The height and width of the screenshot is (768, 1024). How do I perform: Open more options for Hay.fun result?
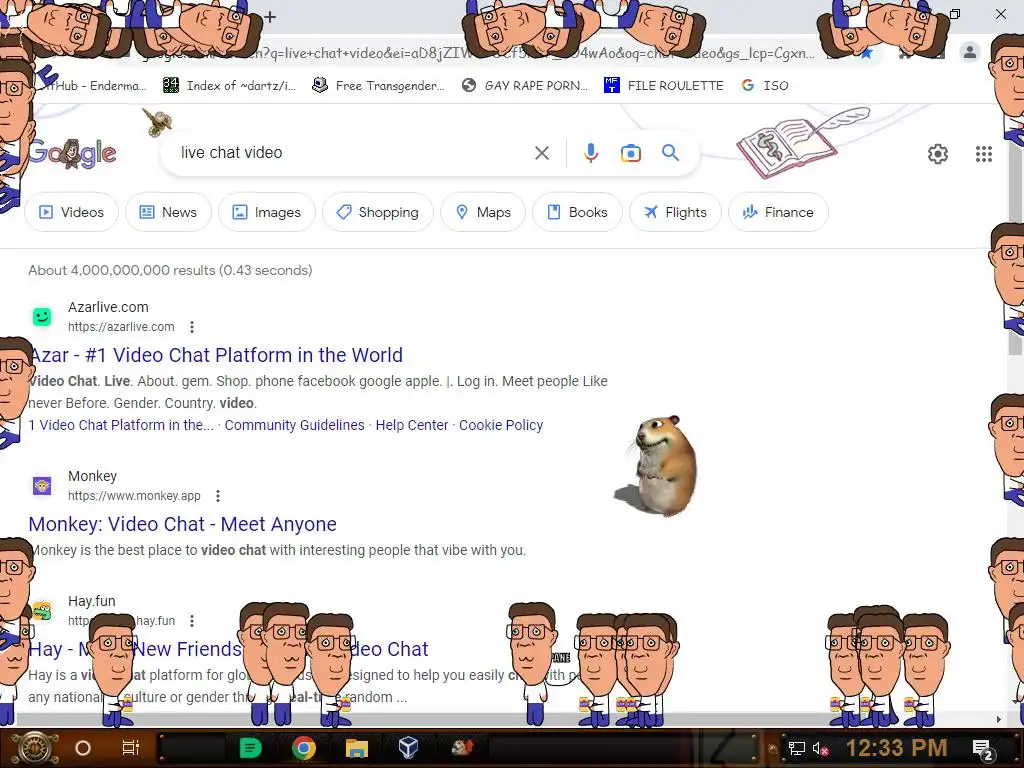point(191,620)
